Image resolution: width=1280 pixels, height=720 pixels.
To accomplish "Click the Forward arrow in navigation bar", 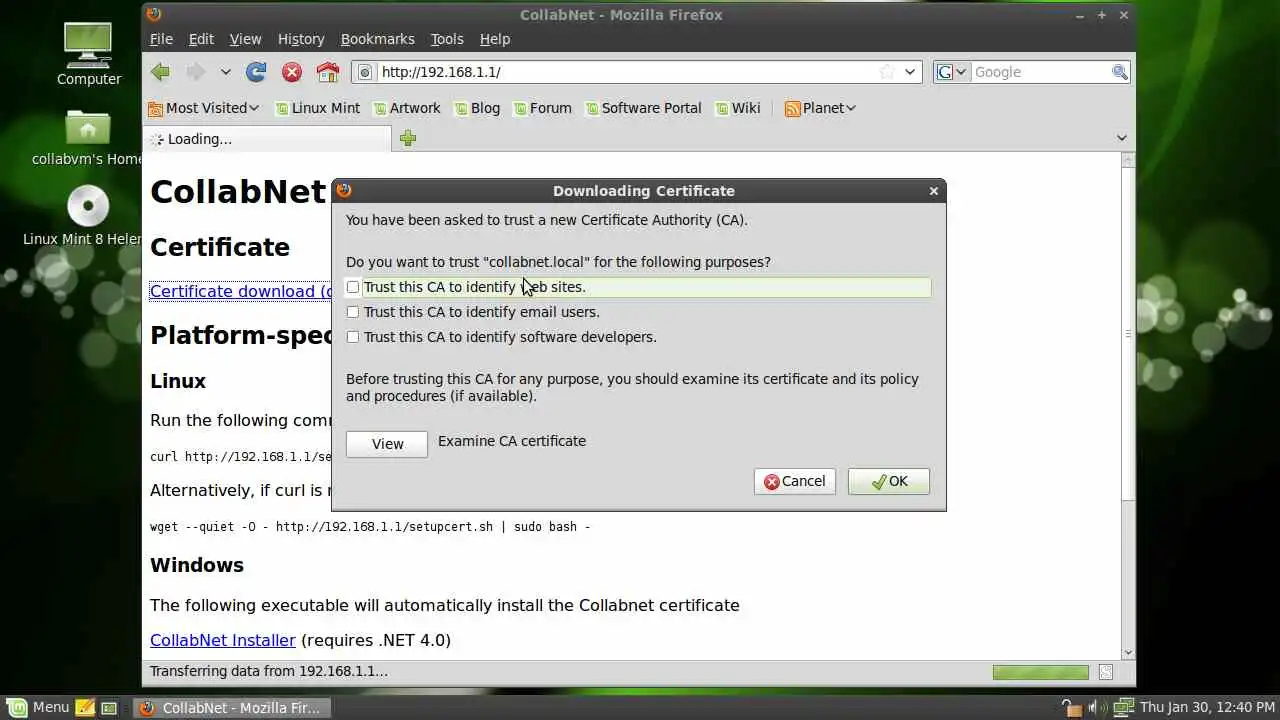I will [x=196, y=72].
